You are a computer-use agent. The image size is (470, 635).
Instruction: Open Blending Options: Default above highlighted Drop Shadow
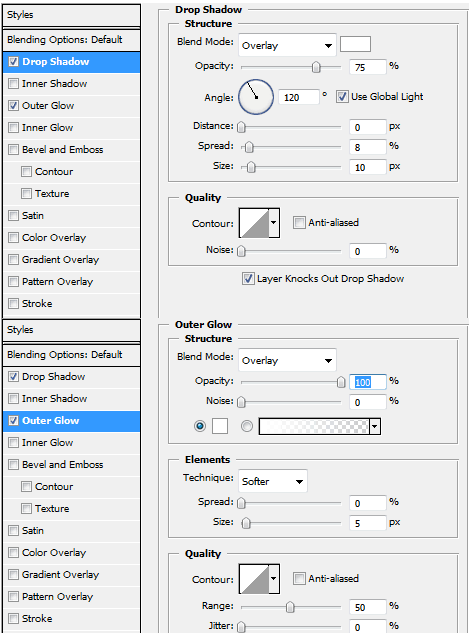point(72,40)
